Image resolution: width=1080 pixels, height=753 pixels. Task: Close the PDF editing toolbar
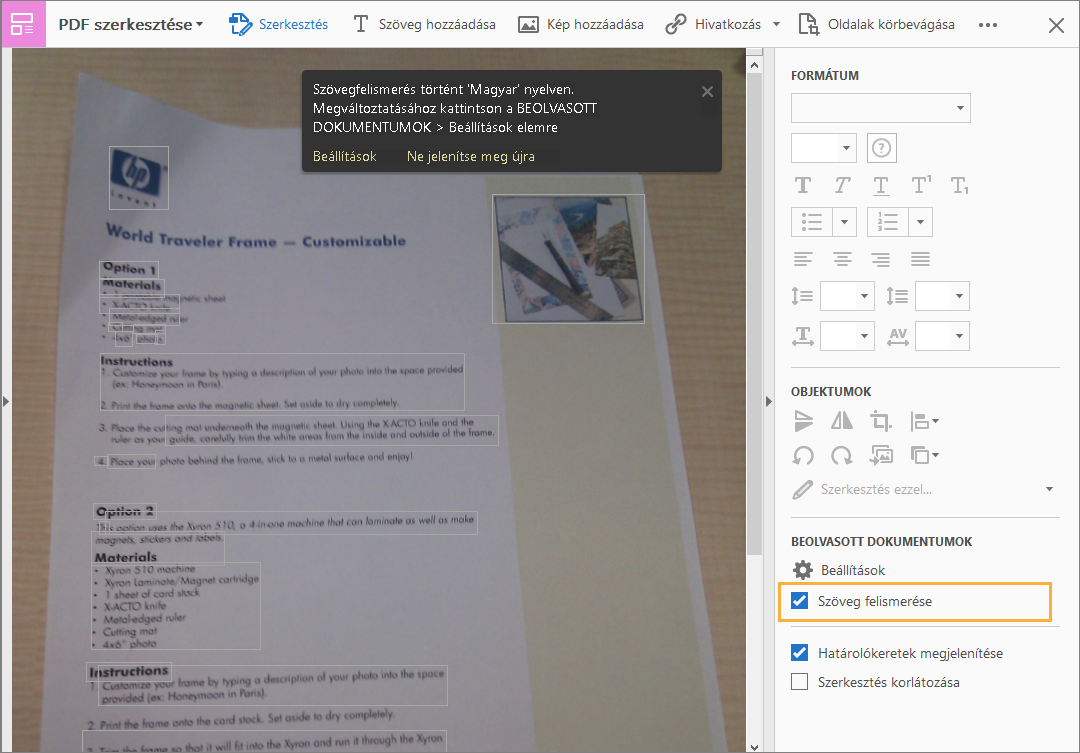coord(1056,25)
